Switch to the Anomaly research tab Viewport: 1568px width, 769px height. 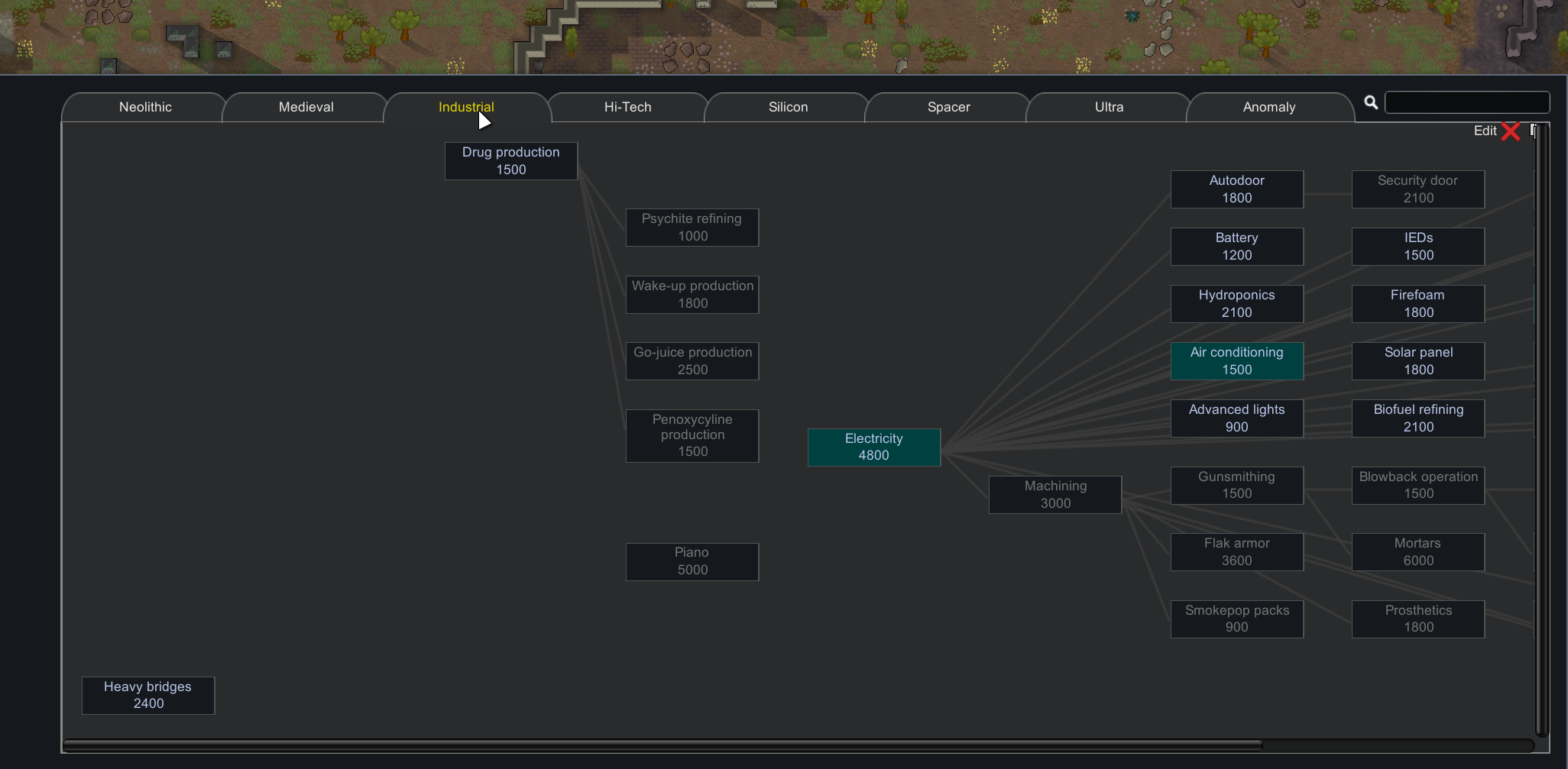1269,107
